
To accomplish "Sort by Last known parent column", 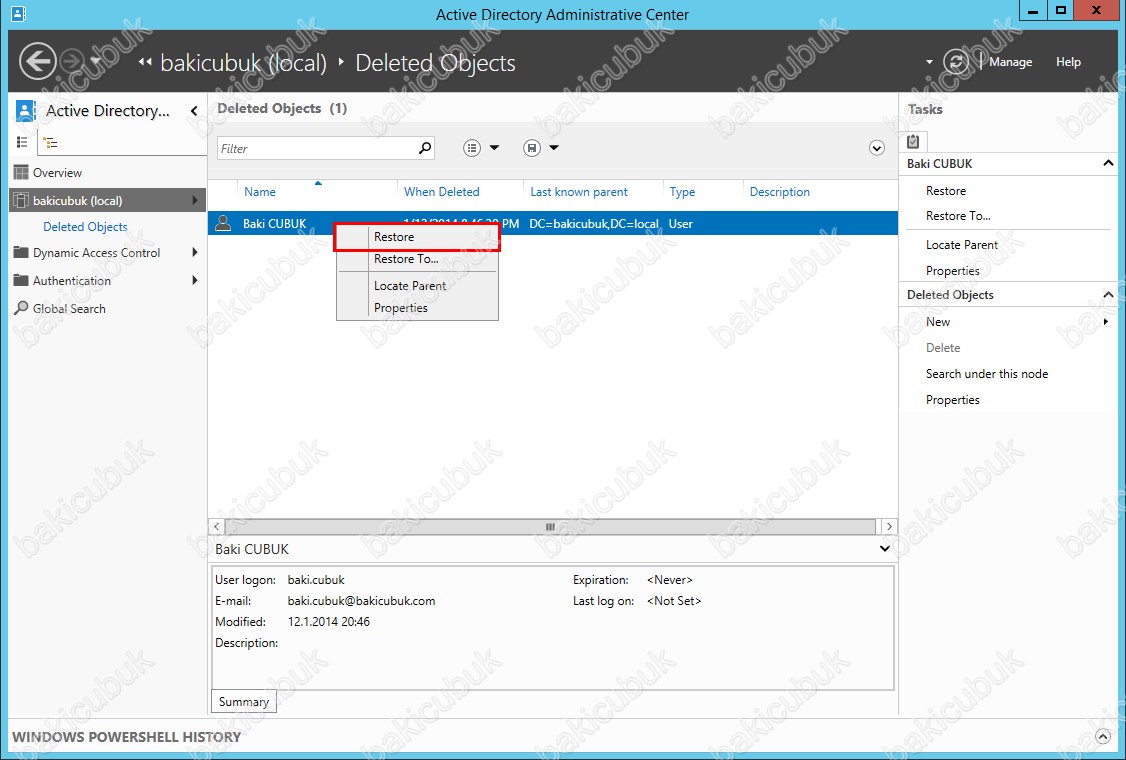I will tap(579, 192).
